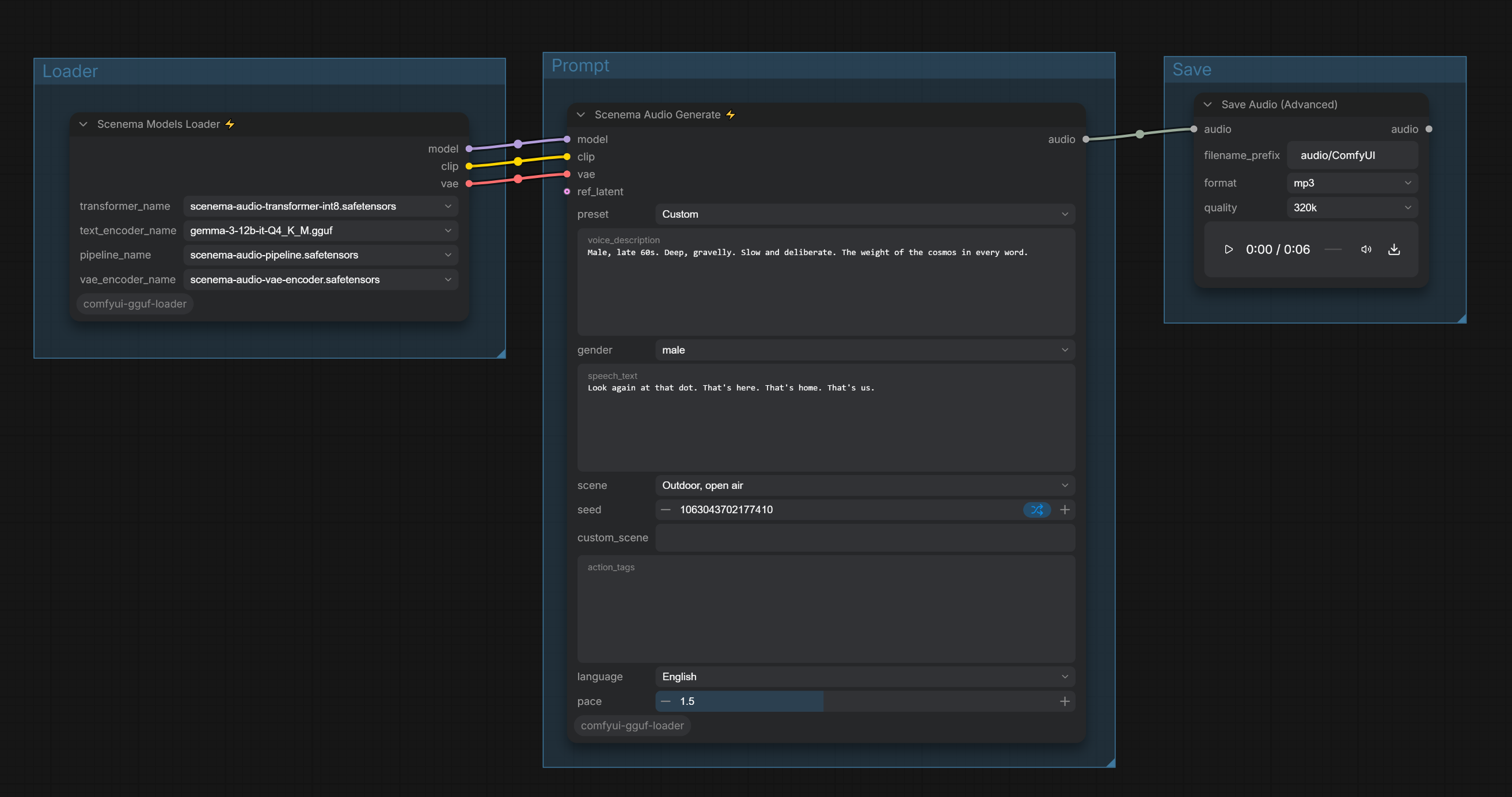Click the ref_latent input port

pos(567,191)
